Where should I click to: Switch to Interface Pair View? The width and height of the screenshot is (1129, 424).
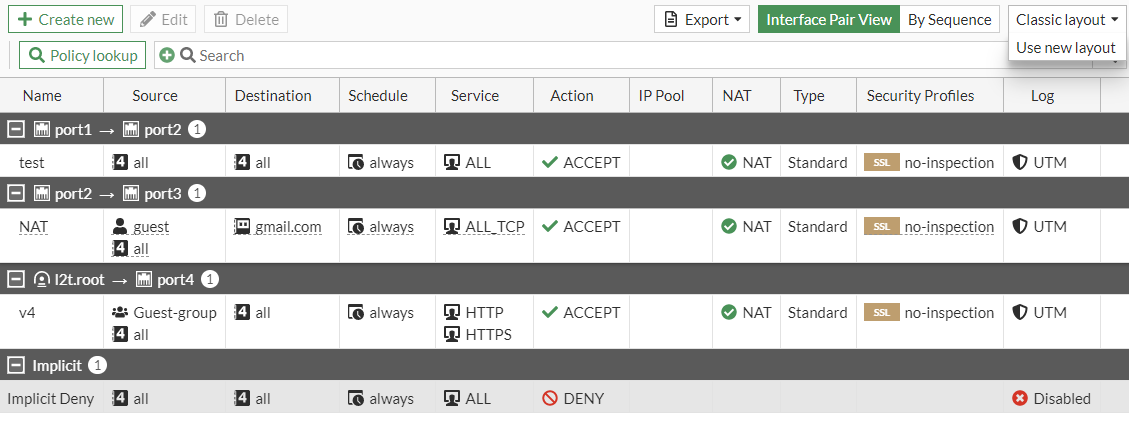point(827,19)
